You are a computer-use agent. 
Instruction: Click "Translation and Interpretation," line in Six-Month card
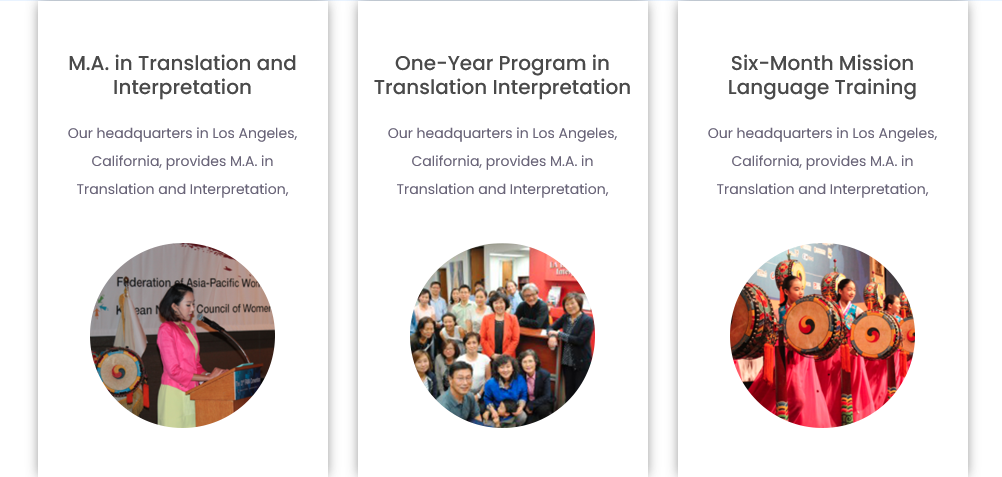(x=822, y=189)
